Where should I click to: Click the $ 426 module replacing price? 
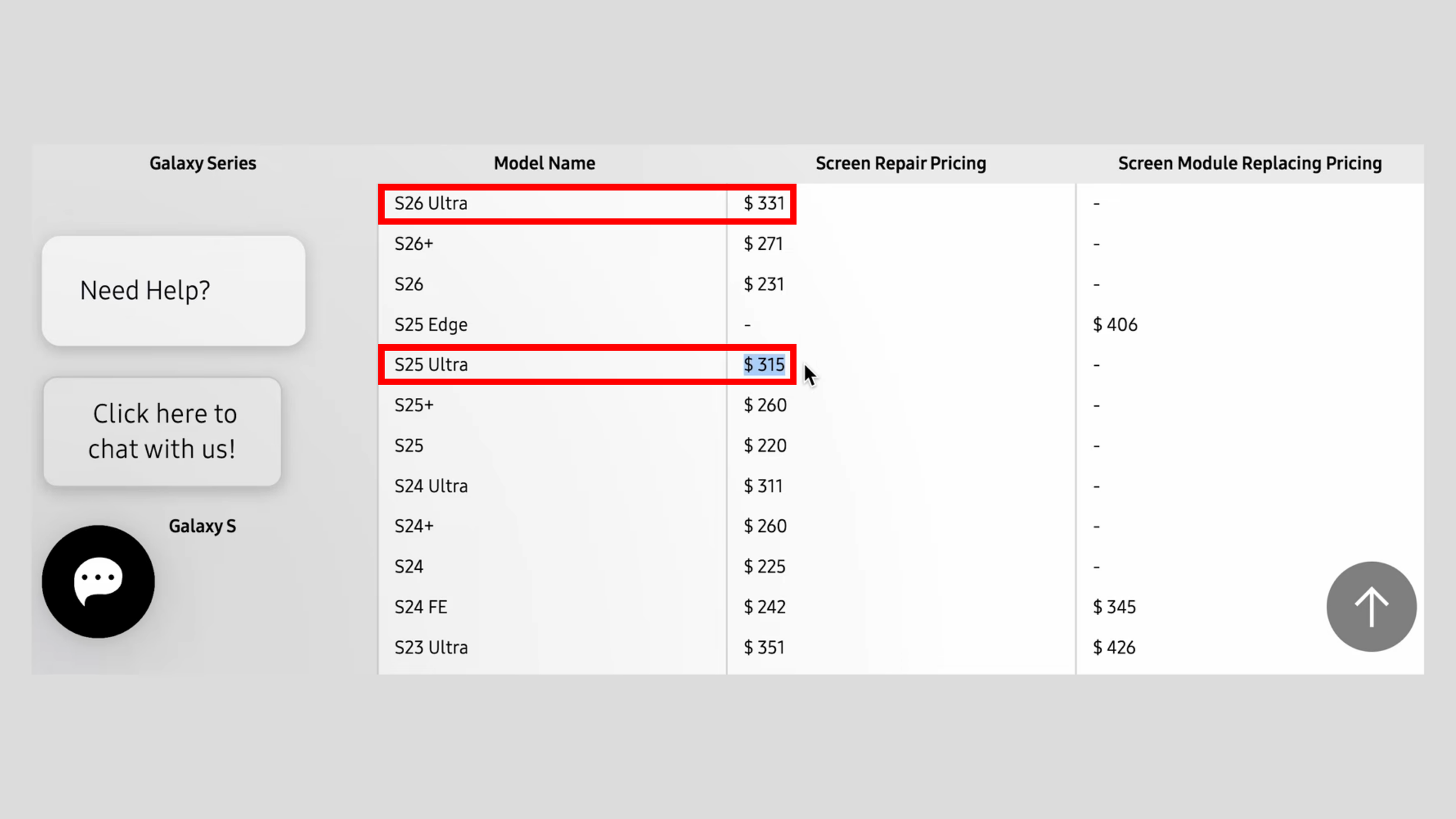point(1114,647)
